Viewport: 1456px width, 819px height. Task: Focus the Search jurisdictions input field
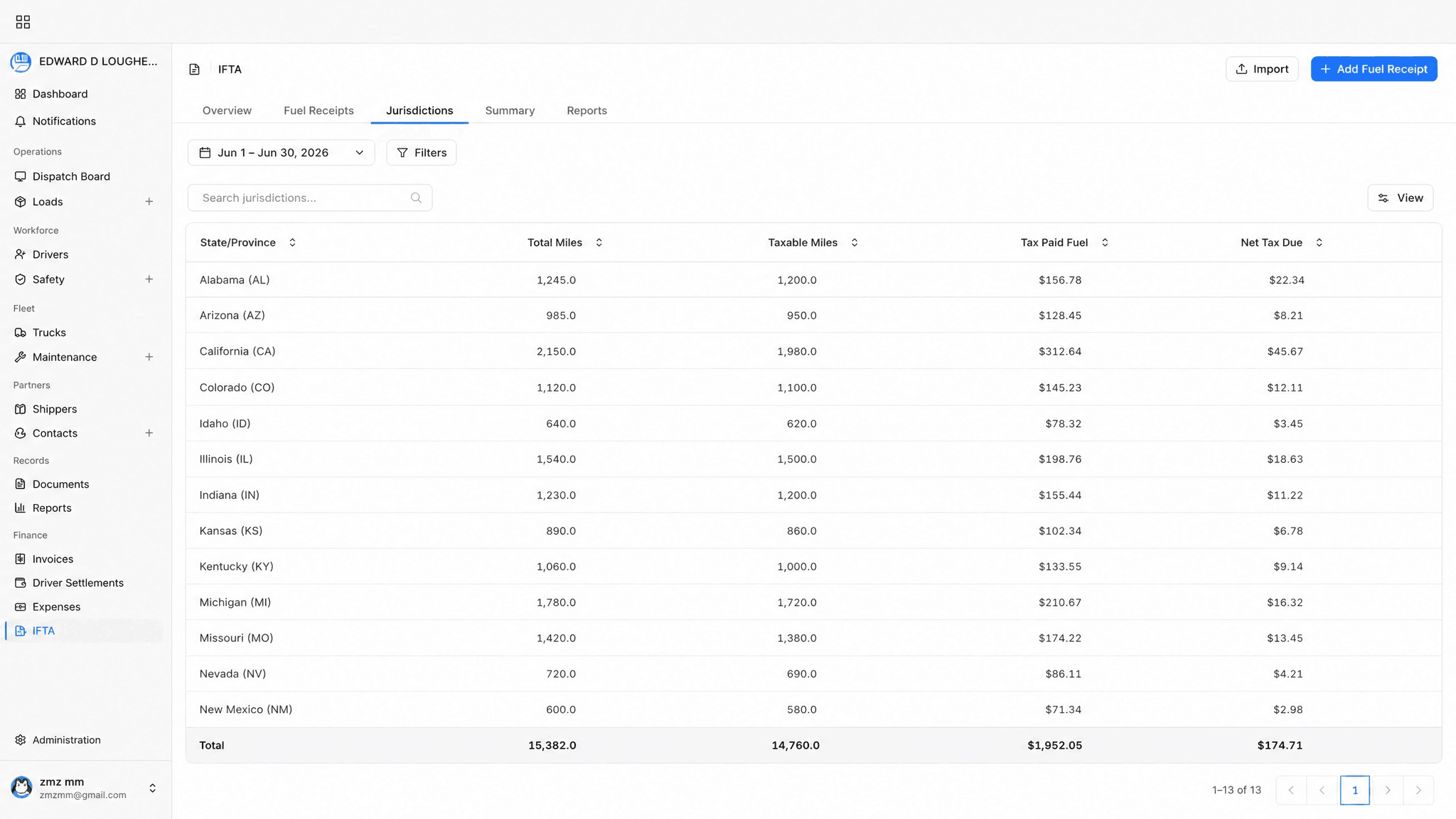tap(309, 198)
